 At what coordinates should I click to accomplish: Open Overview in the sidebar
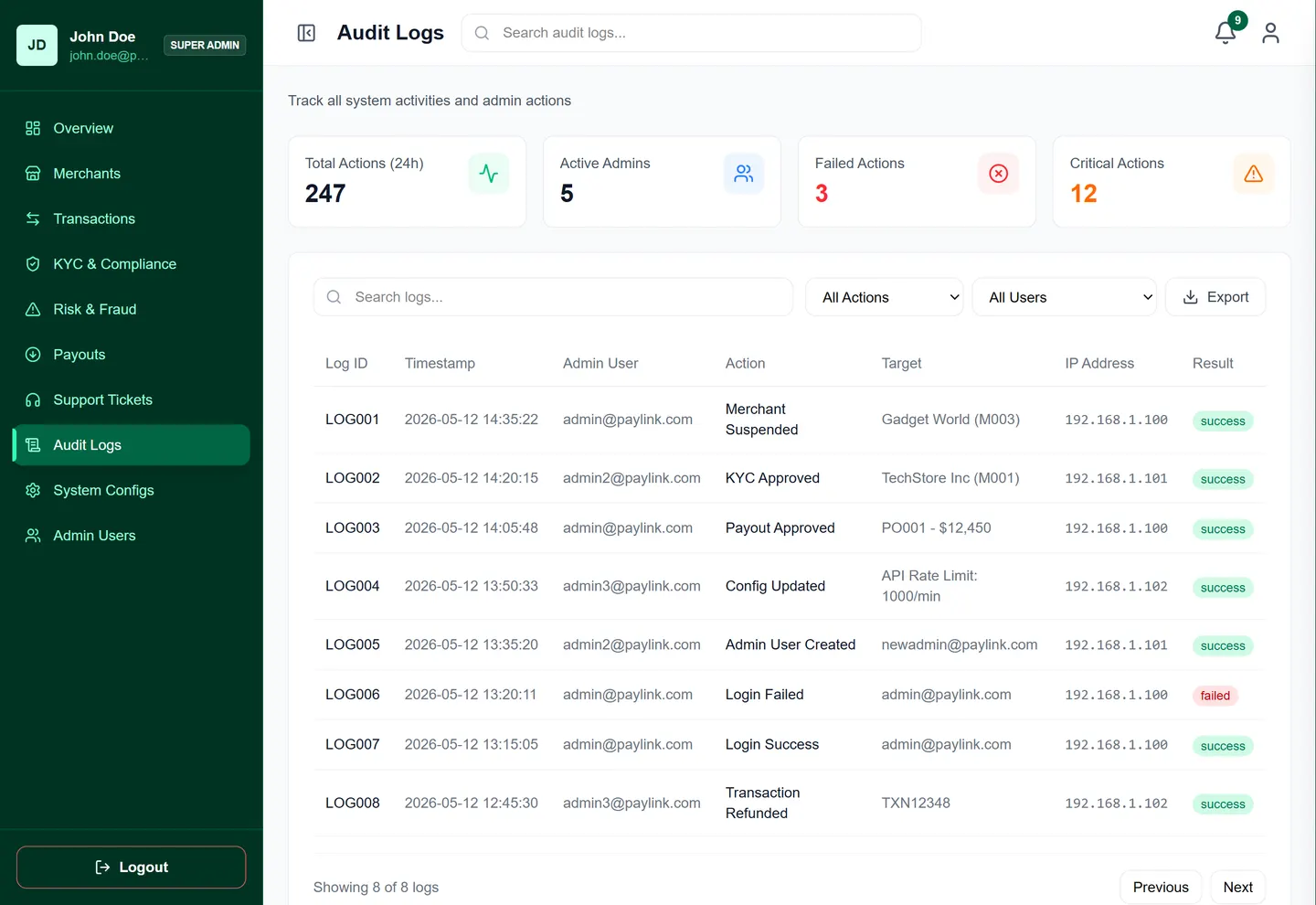coord(132,128)
